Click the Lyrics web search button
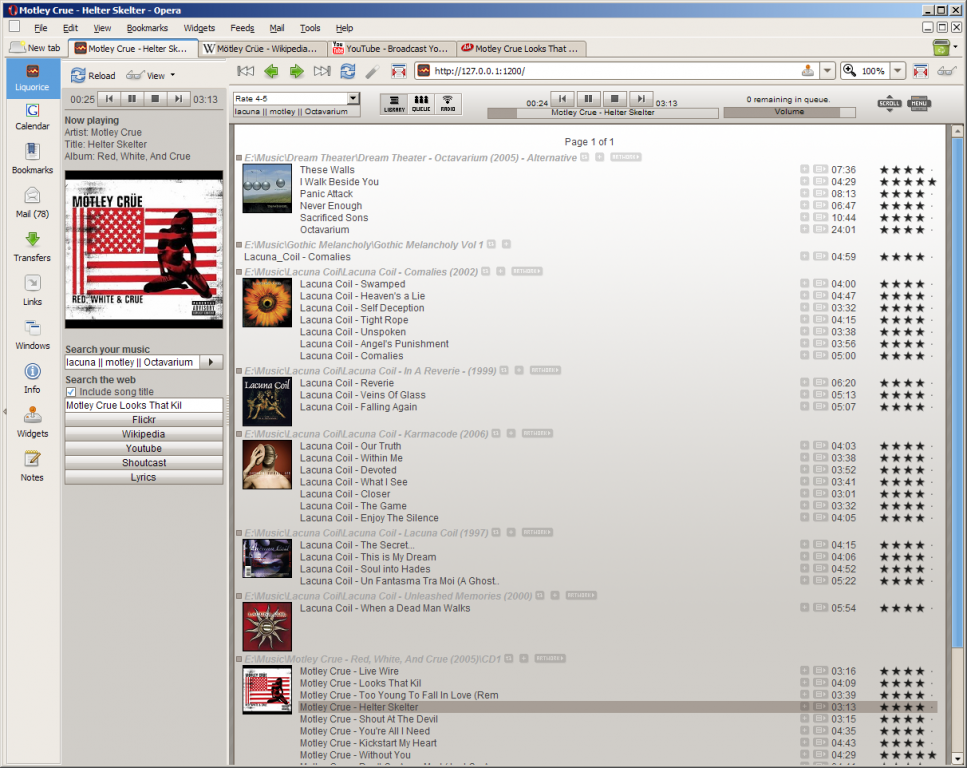967x768 pixels. coord(144,477)
